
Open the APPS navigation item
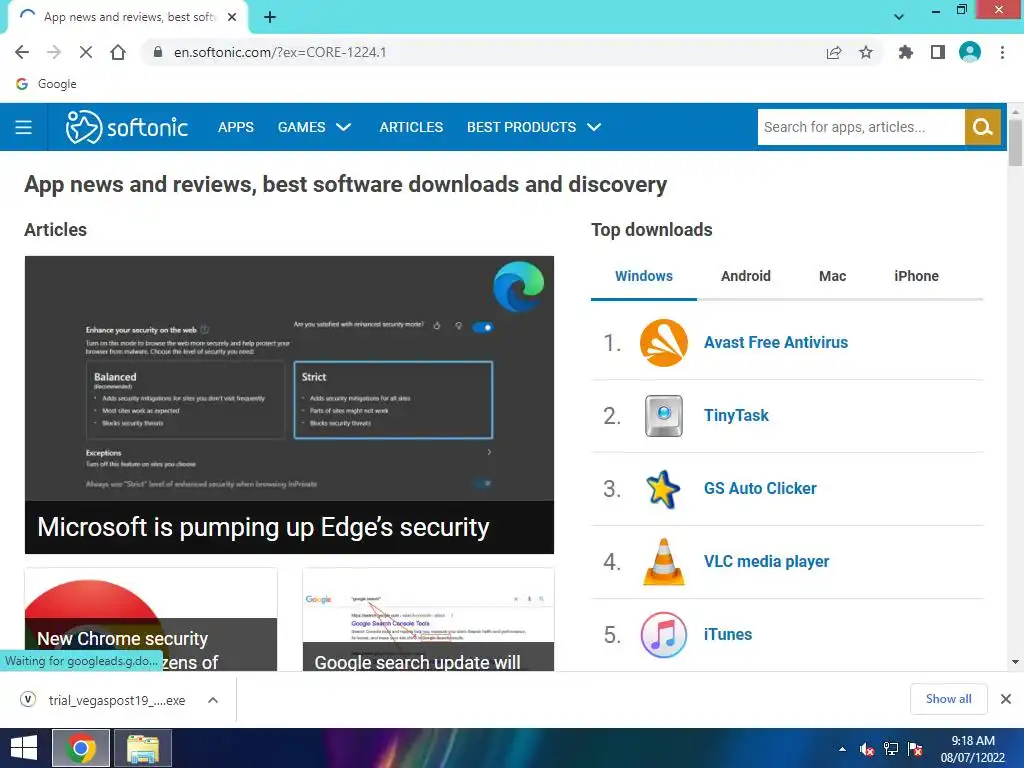pyautogui.click(x=236, y=127)
